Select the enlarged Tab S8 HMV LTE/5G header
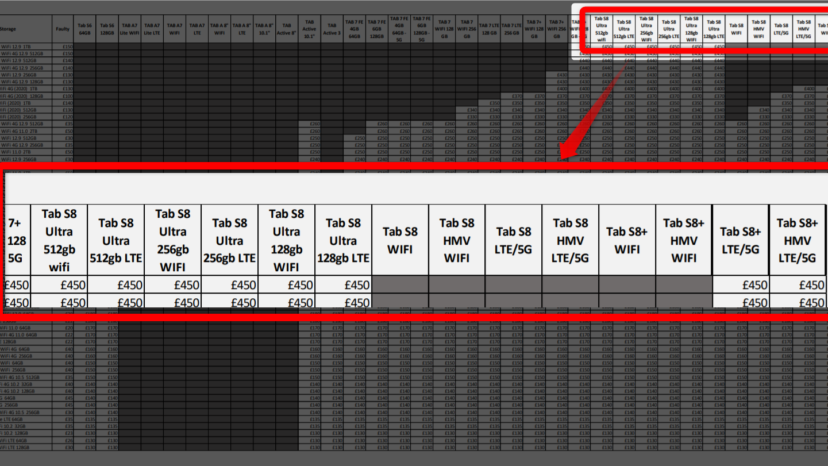The width and height of the screenshot is (828, 466). [x=570, y=240]
